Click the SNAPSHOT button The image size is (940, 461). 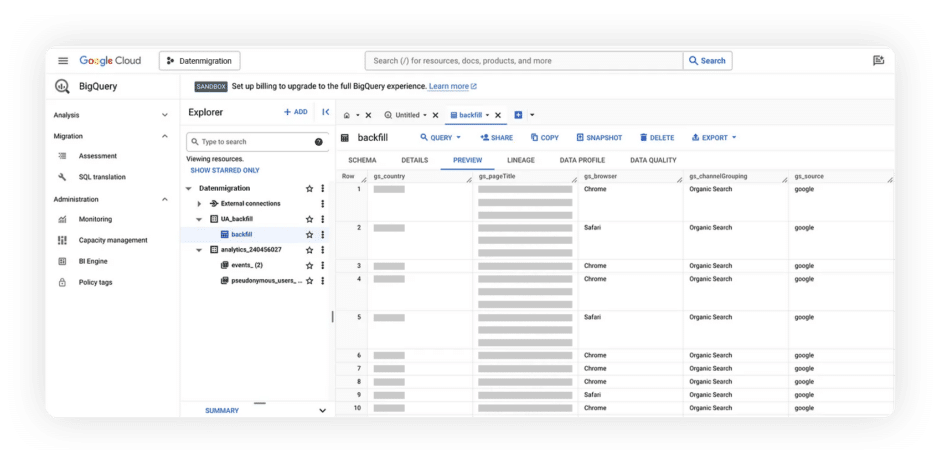pyautogui.click(x=599, y=138)
